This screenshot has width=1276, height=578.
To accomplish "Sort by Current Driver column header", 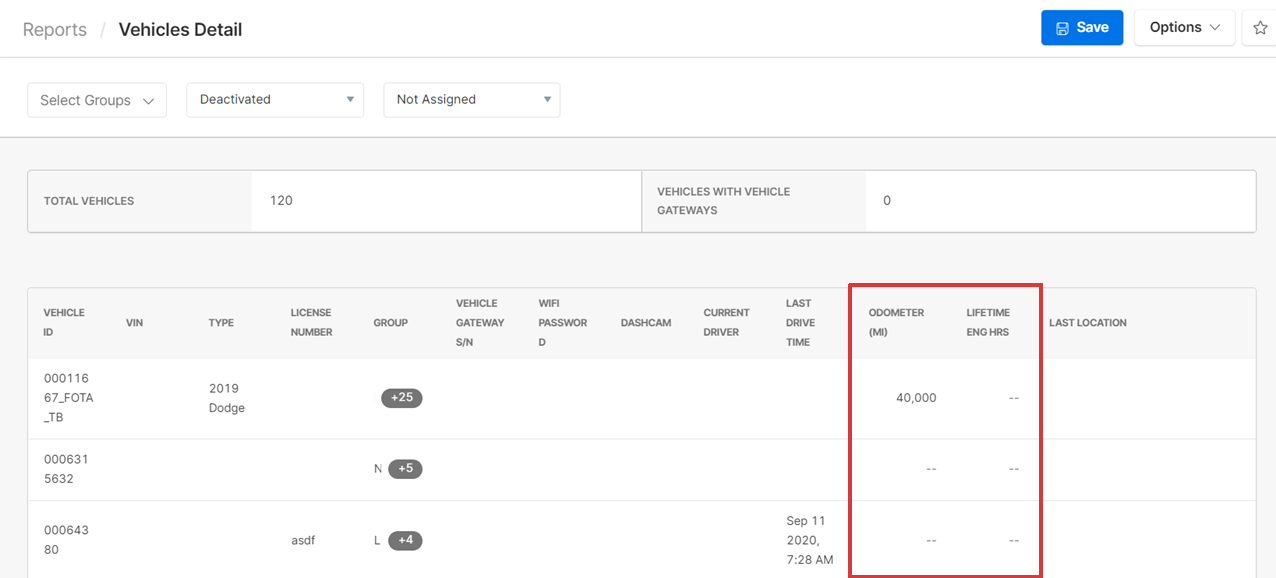I will click(x=726, y=322).
